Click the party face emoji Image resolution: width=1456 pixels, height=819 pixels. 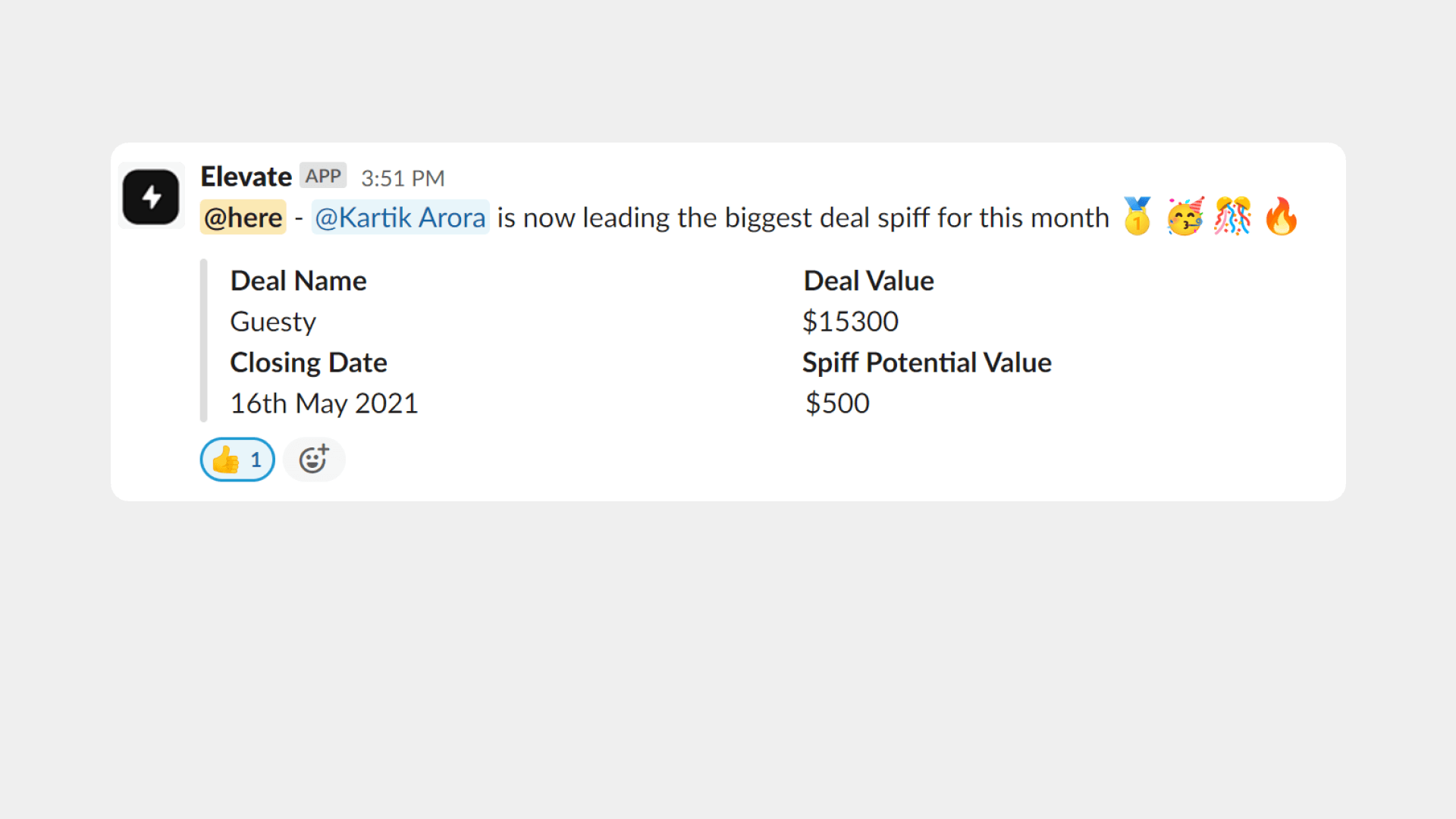click(x=1185, y=217)
